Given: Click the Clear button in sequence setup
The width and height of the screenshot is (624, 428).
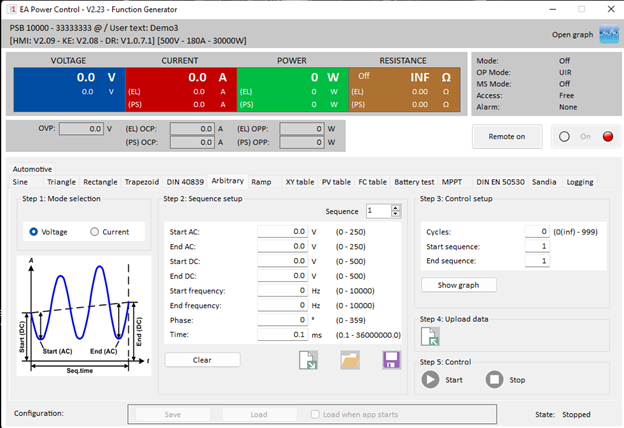Looking at the screenshot, I should click(x=202, y=360).
